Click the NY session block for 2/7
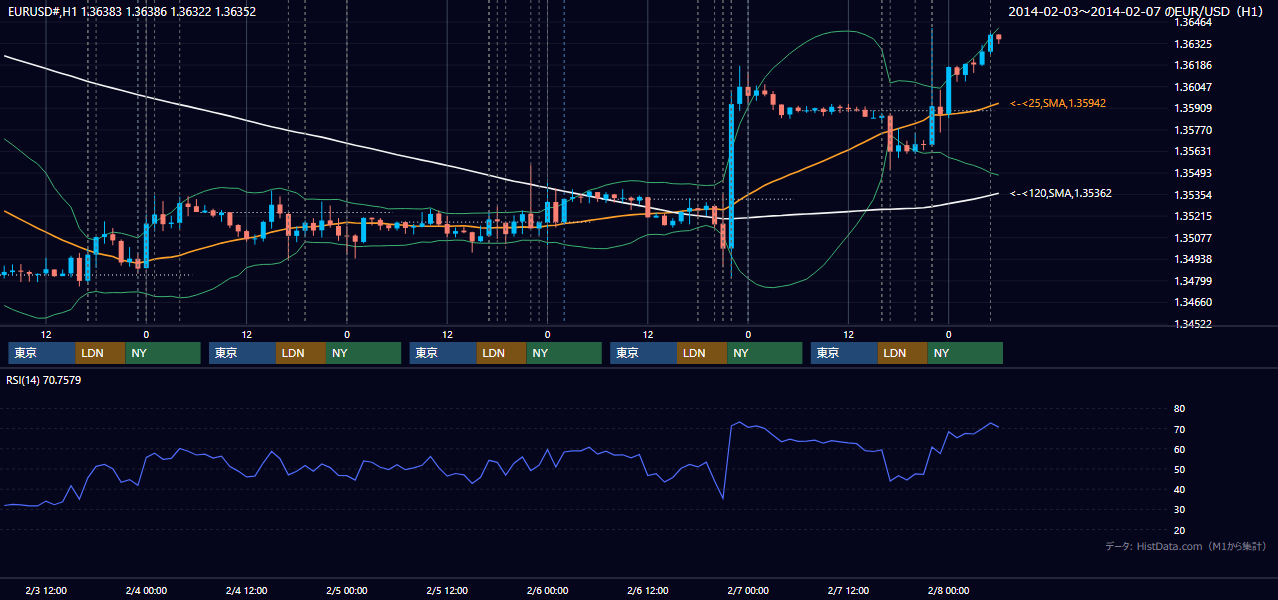1278x600 pixels. 965,353
